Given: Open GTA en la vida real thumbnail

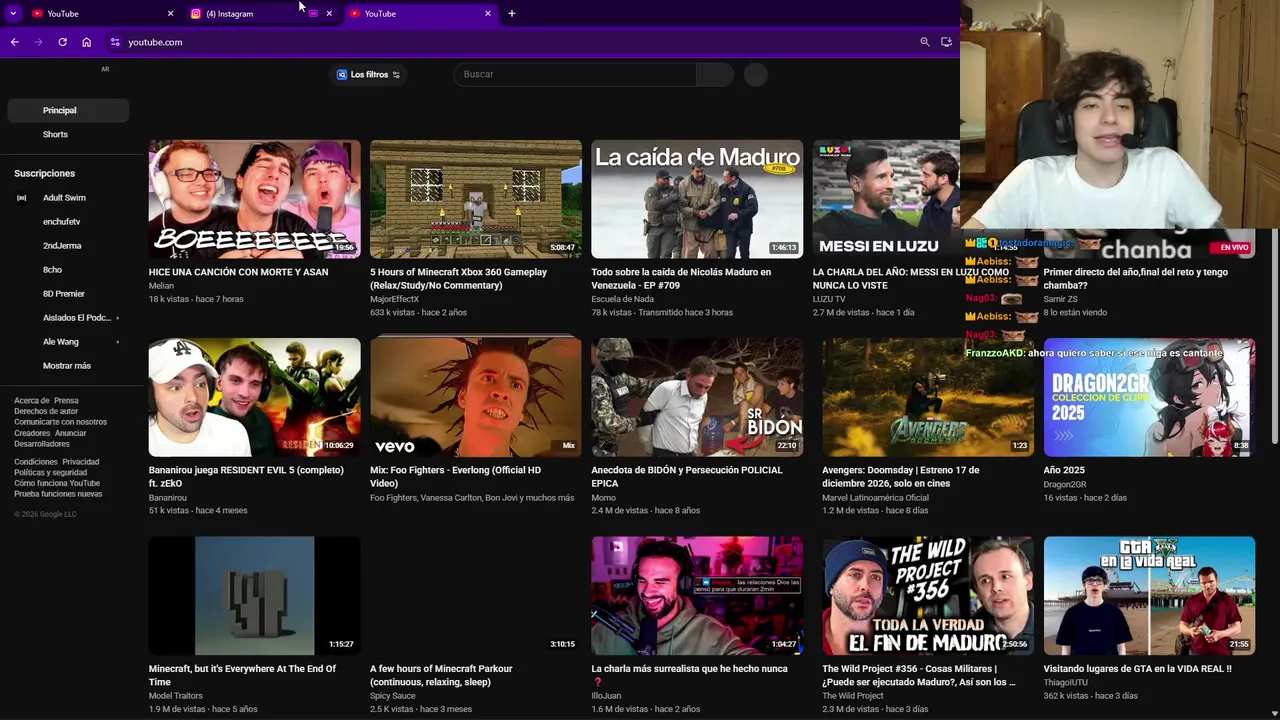Looking at the screenshot, I should click(x=1149, y=595).
